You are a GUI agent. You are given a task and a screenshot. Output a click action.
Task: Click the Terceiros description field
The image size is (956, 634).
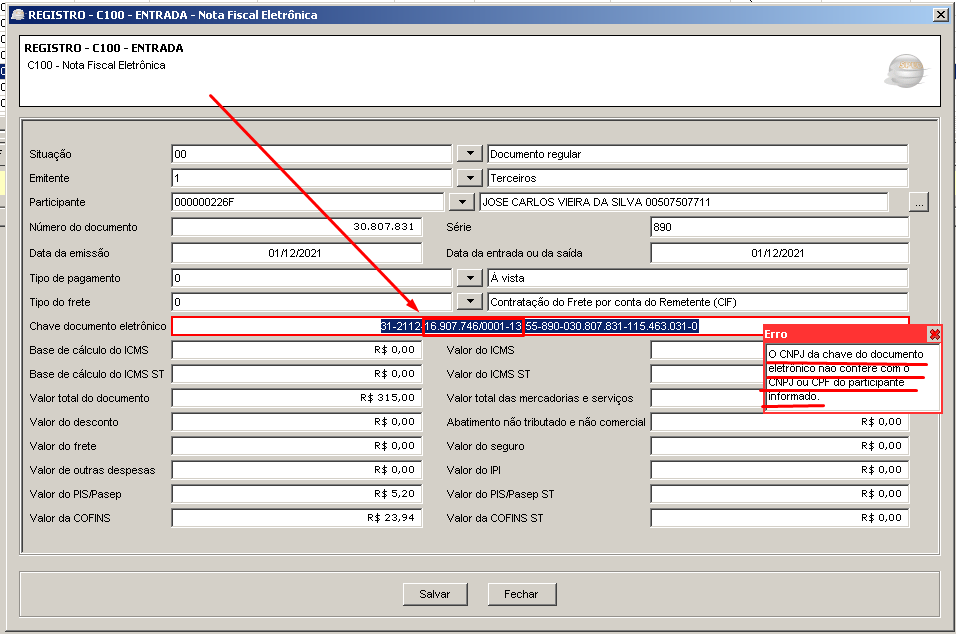697,178
